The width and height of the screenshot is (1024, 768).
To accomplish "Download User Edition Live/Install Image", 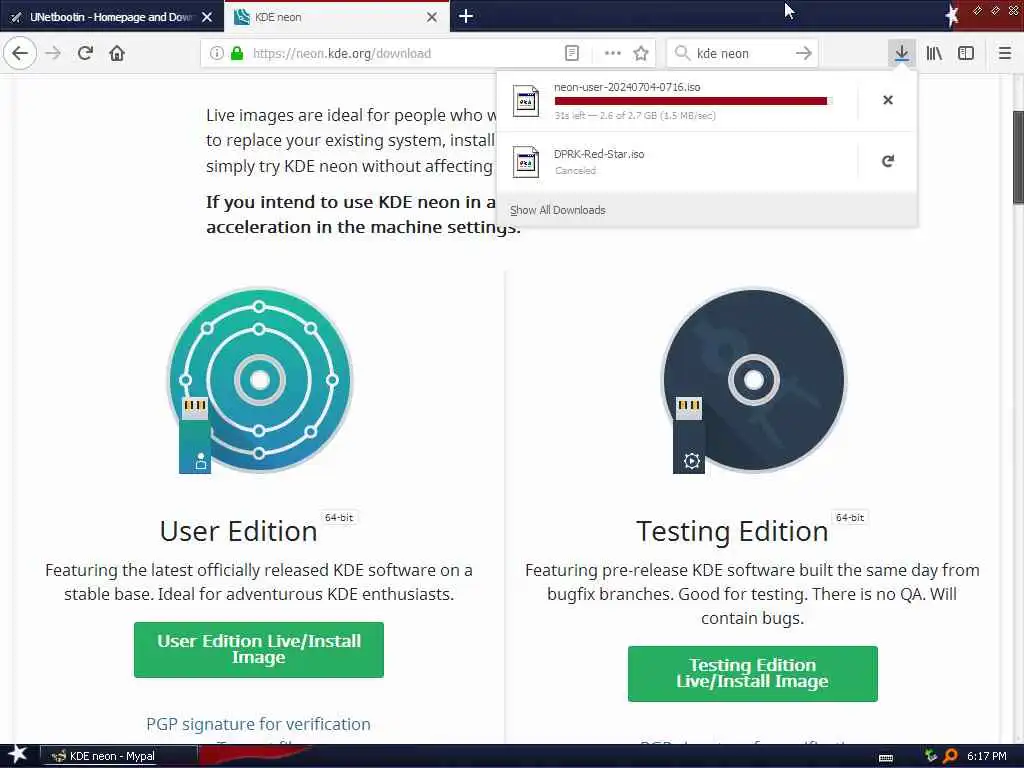I will click(x=259, y=649).
